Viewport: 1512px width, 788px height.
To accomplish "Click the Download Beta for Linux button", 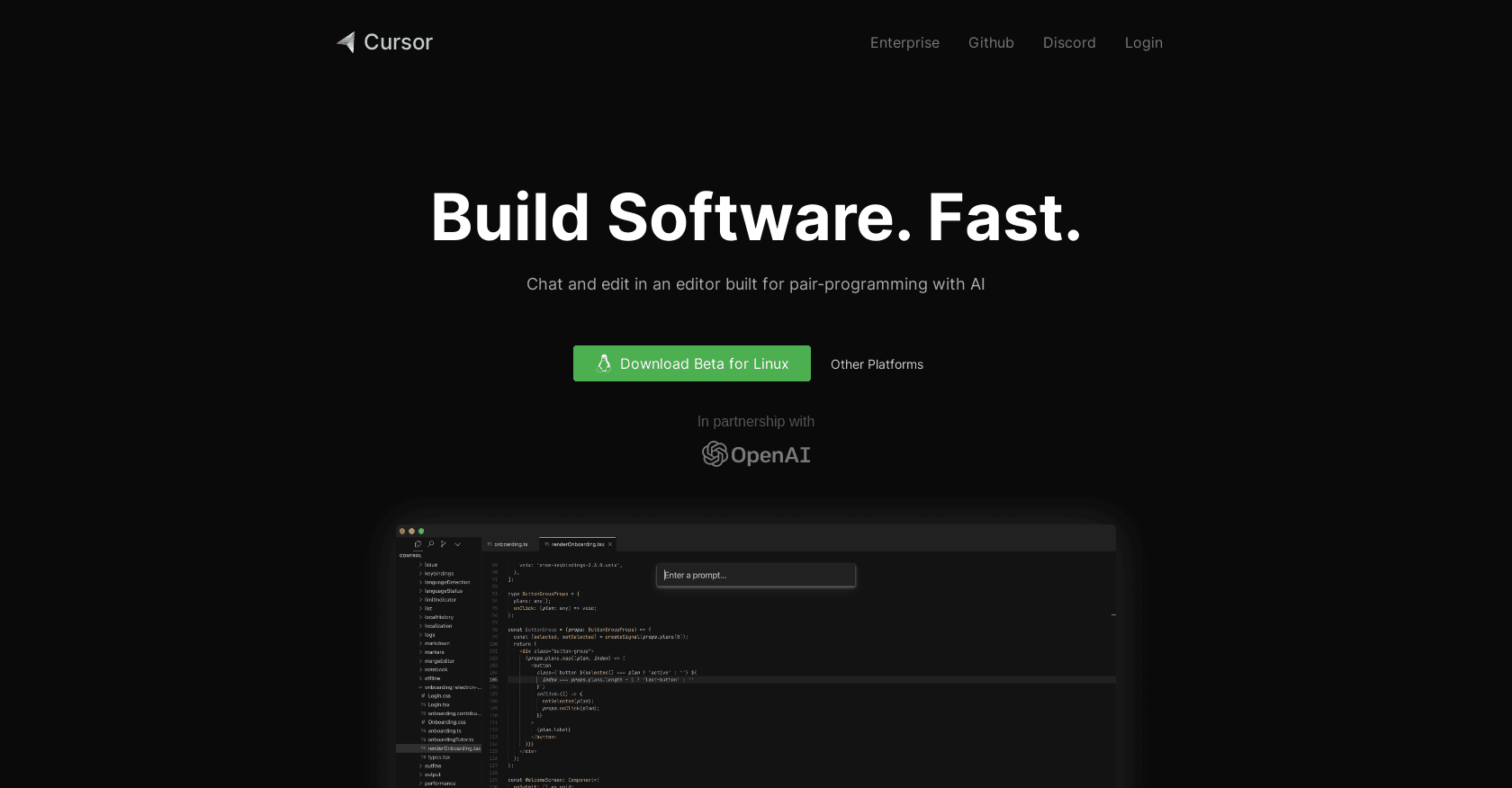I will coord(692,363).
